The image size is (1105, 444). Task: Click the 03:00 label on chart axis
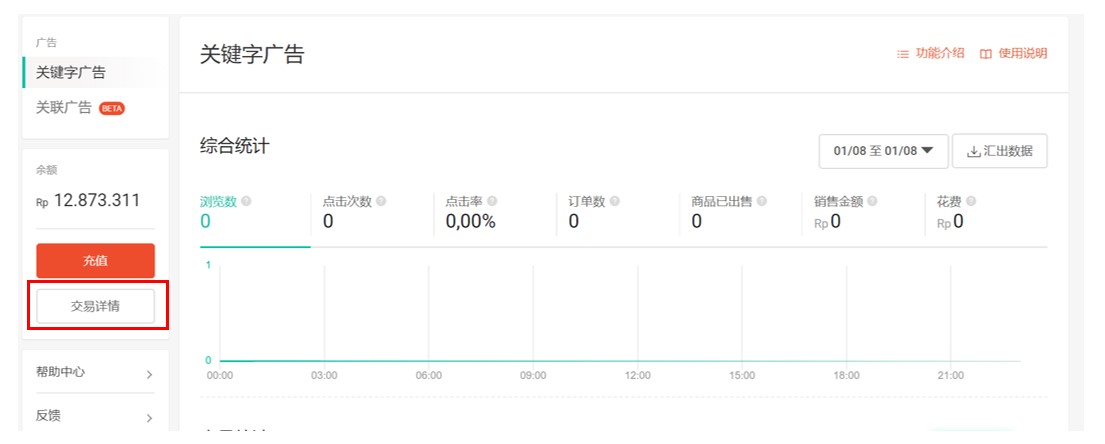click(x=324, y=376)
